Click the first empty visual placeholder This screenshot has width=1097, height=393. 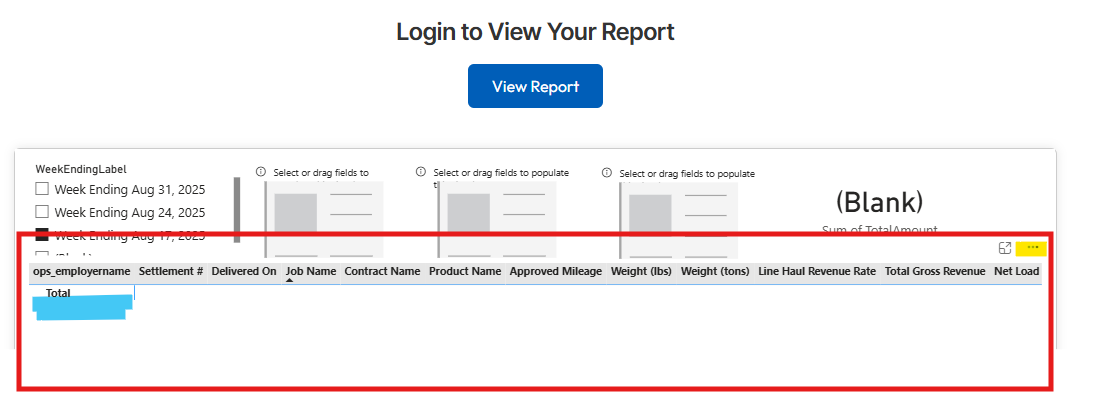(x=324, y=220)
